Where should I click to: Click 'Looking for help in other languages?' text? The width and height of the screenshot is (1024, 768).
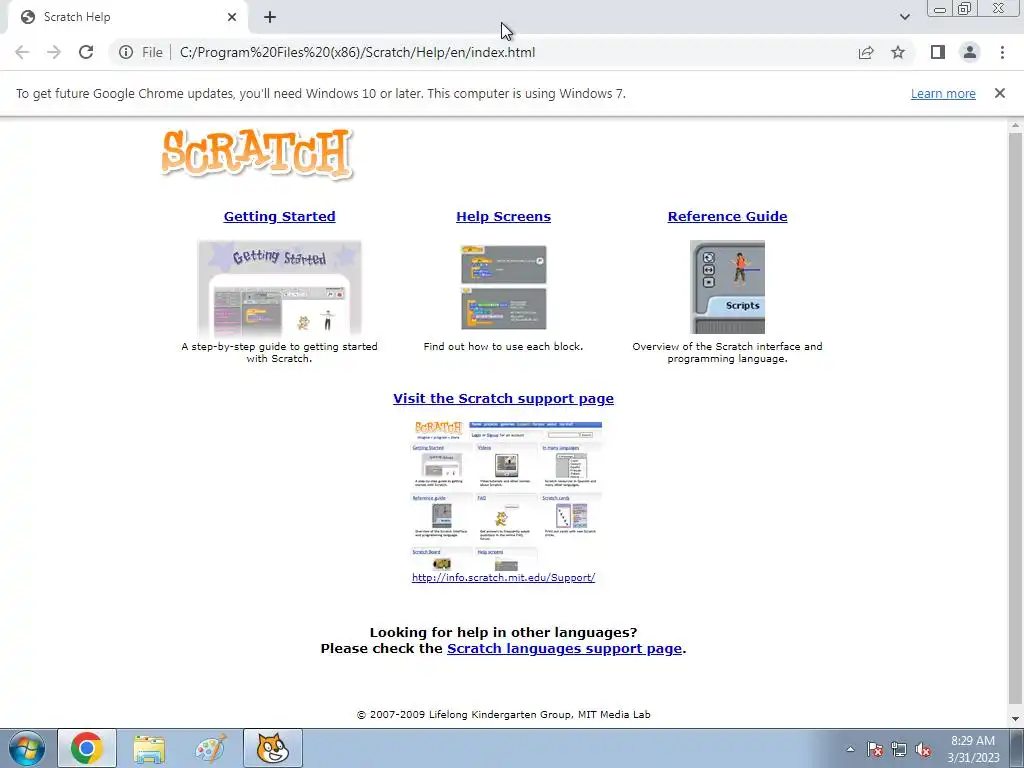click(x=504, y=632)
